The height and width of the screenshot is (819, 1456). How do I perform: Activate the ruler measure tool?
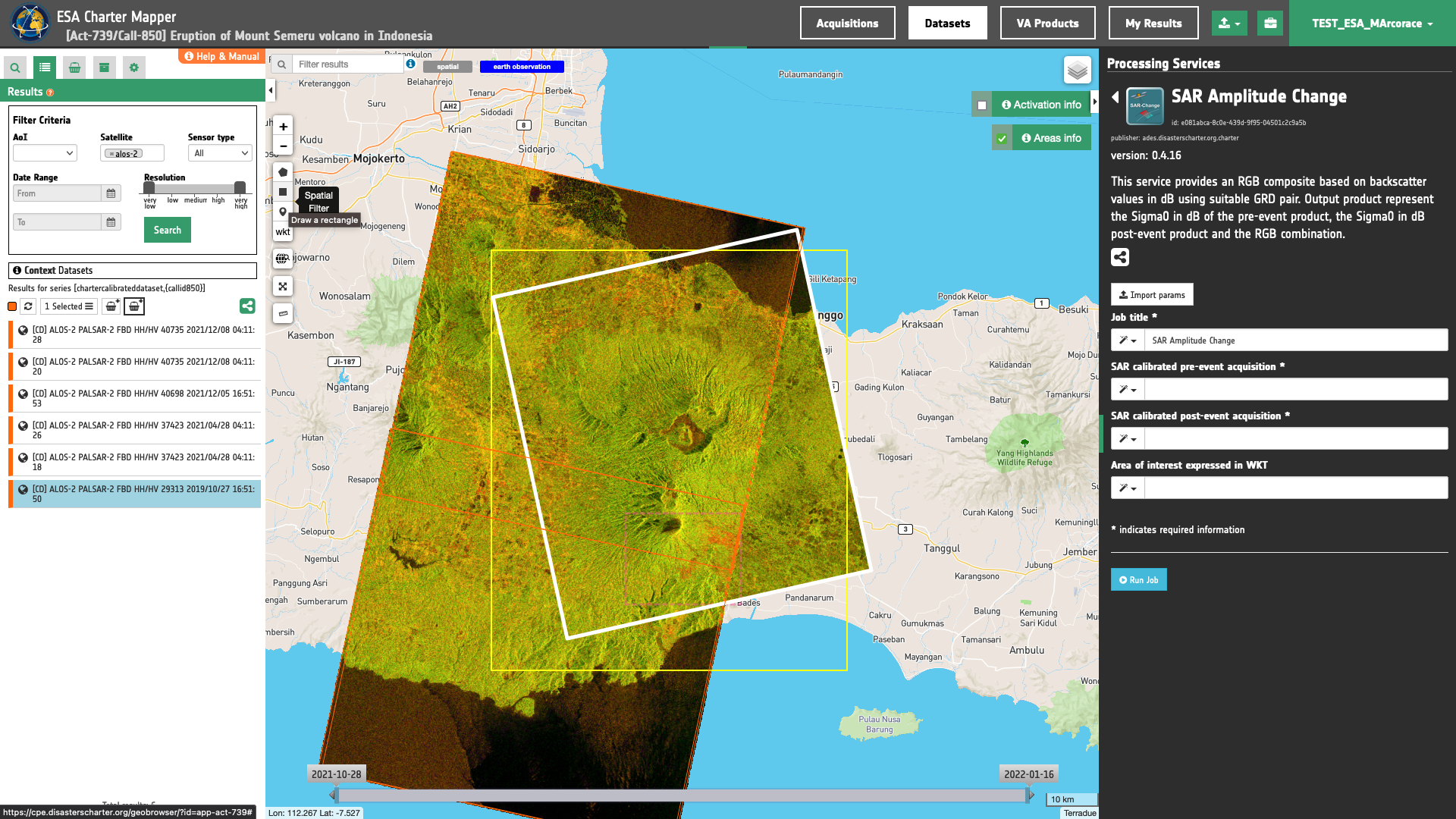(x=283, y=313)
